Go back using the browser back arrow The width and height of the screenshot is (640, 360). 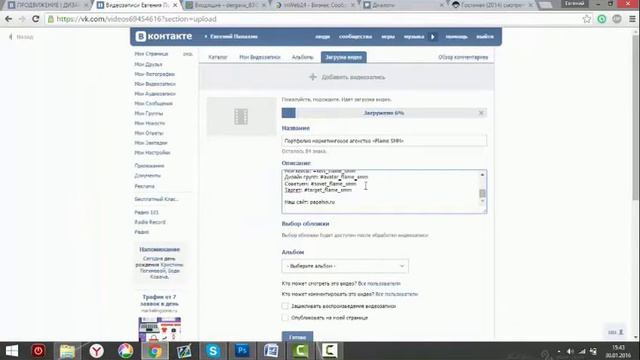pyautogui.click(x=8, y=19)
